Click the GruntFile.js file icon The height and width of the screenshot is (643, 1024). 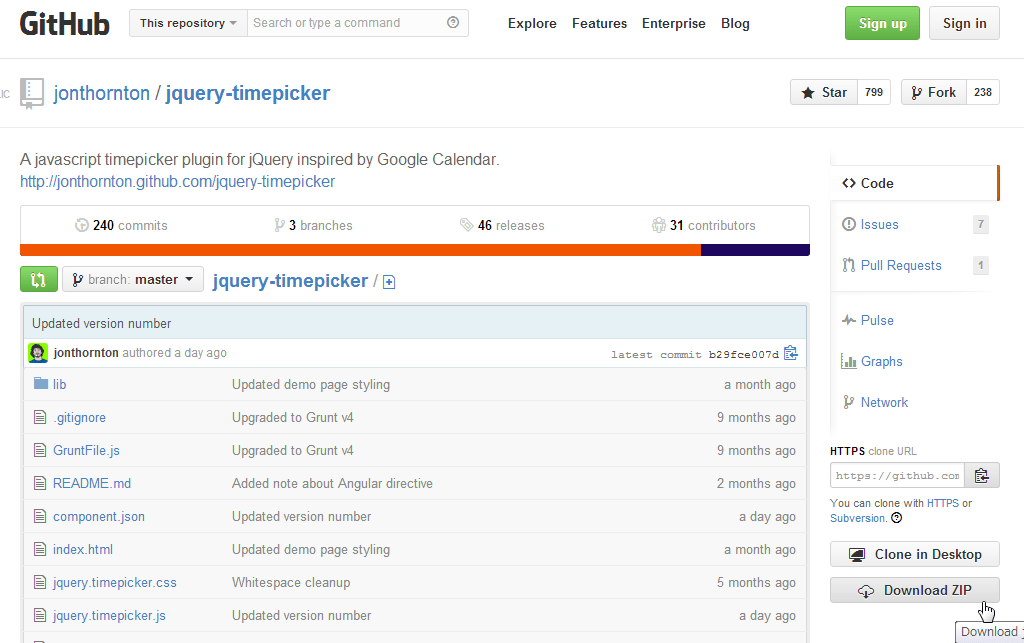point(40,450)
